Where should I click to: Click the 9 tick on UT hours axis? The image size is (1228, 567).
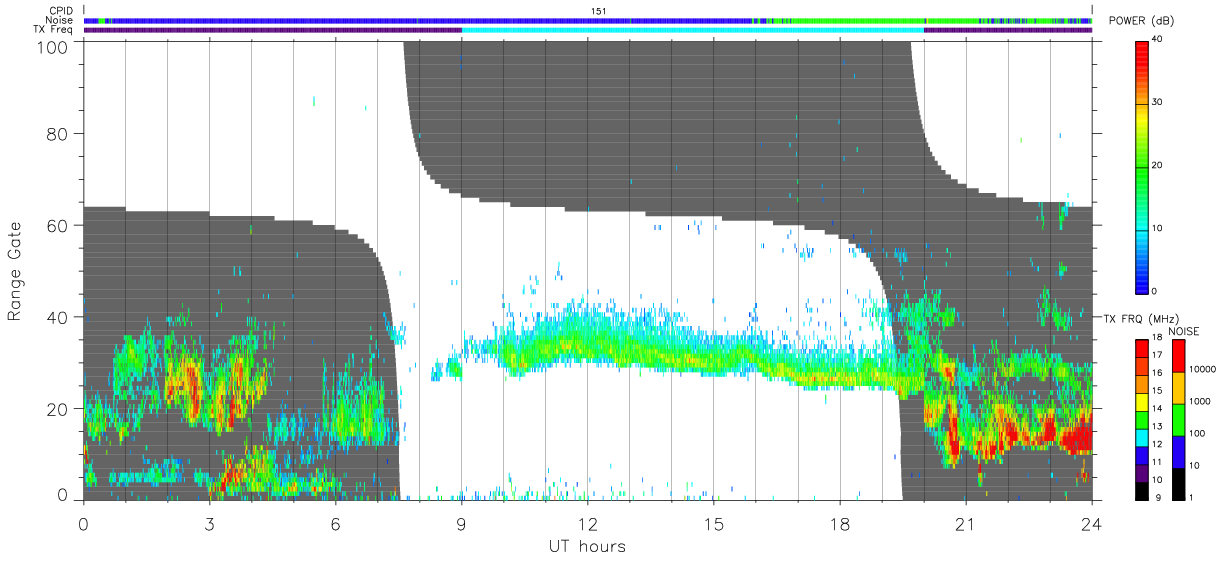461,522
